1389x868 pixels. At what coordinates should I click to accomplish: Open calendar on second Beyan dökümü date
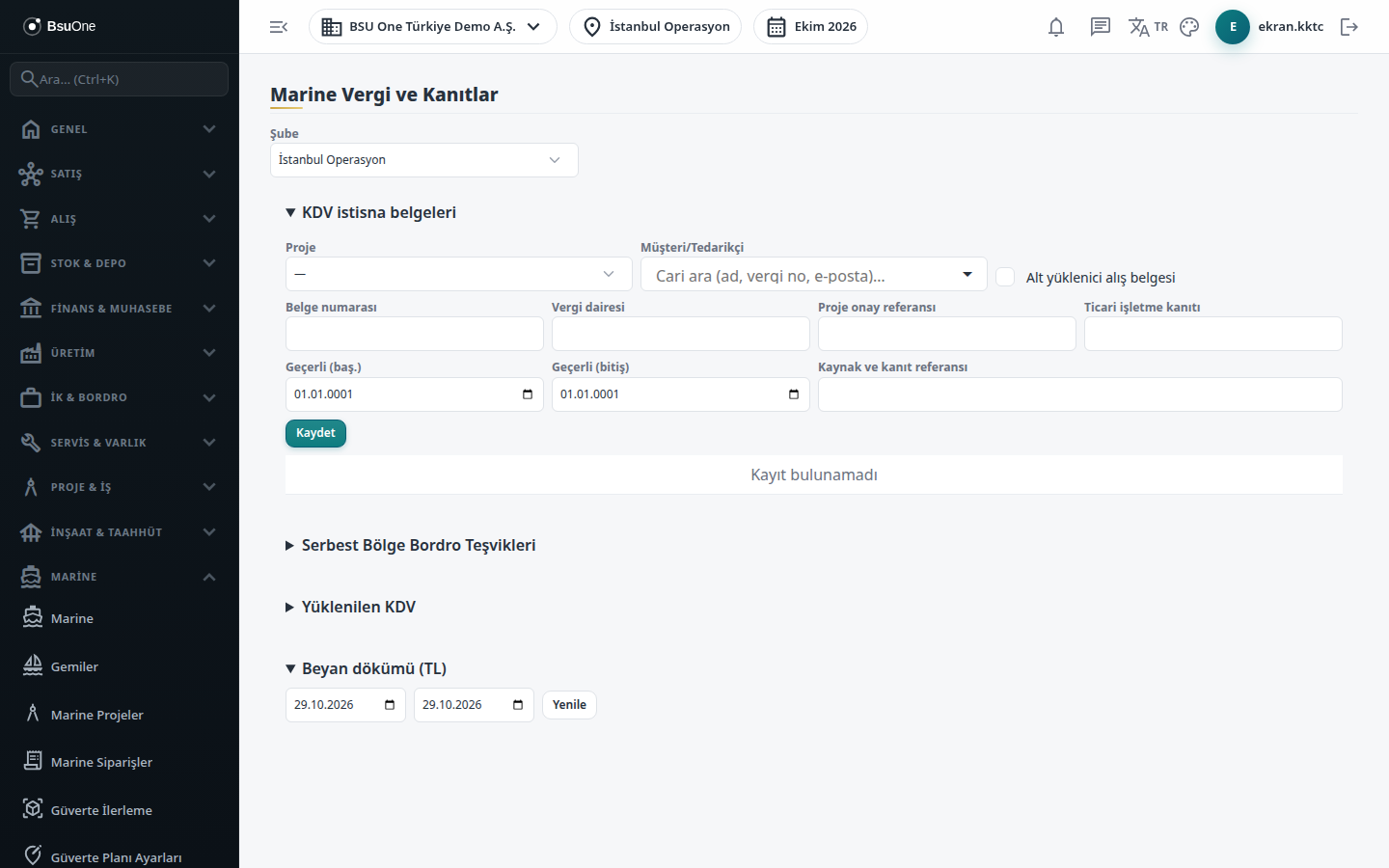(518, 705)
